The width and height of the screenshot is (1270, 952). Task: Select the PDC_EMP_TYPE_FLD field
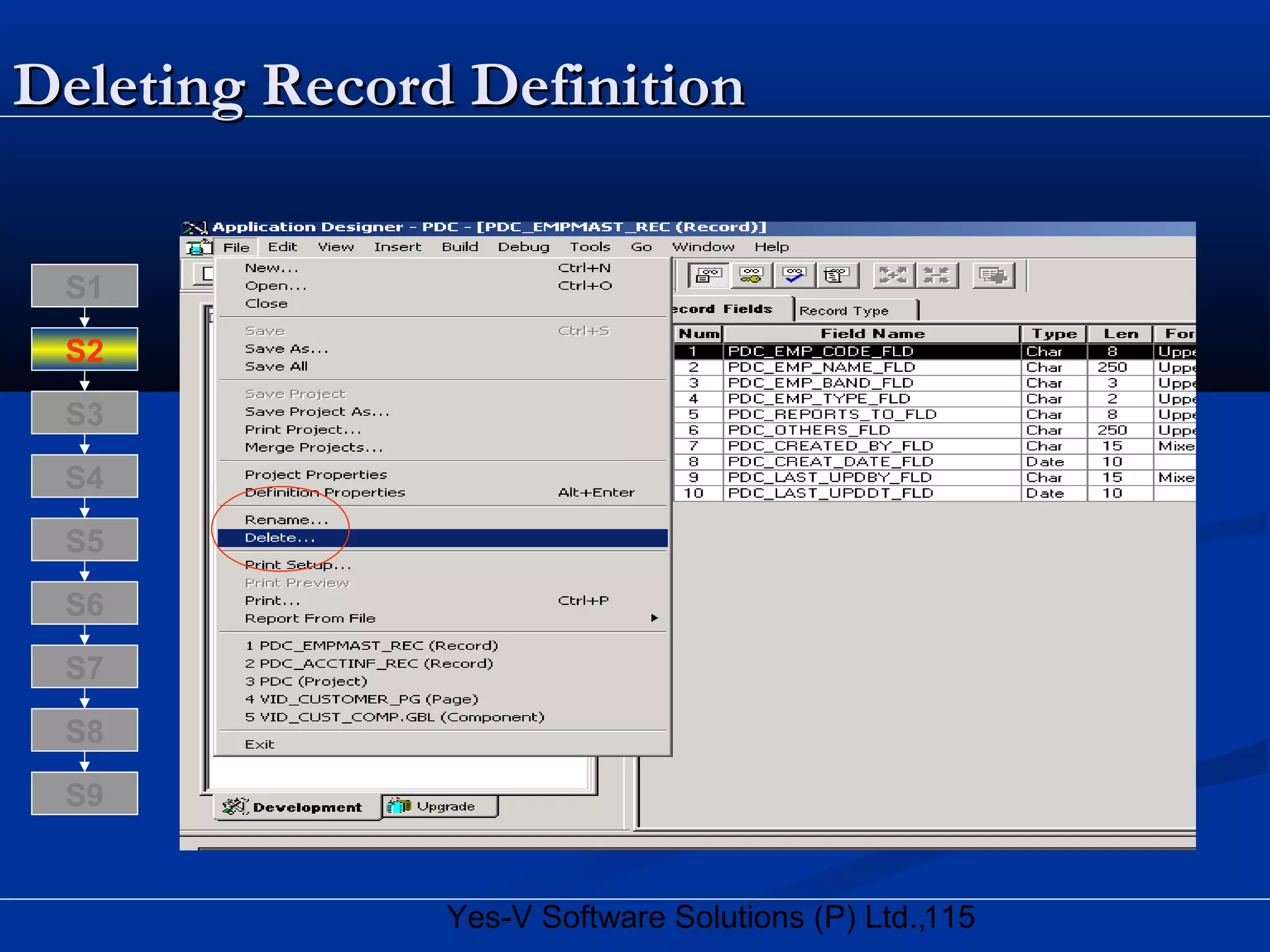[872, 399]
